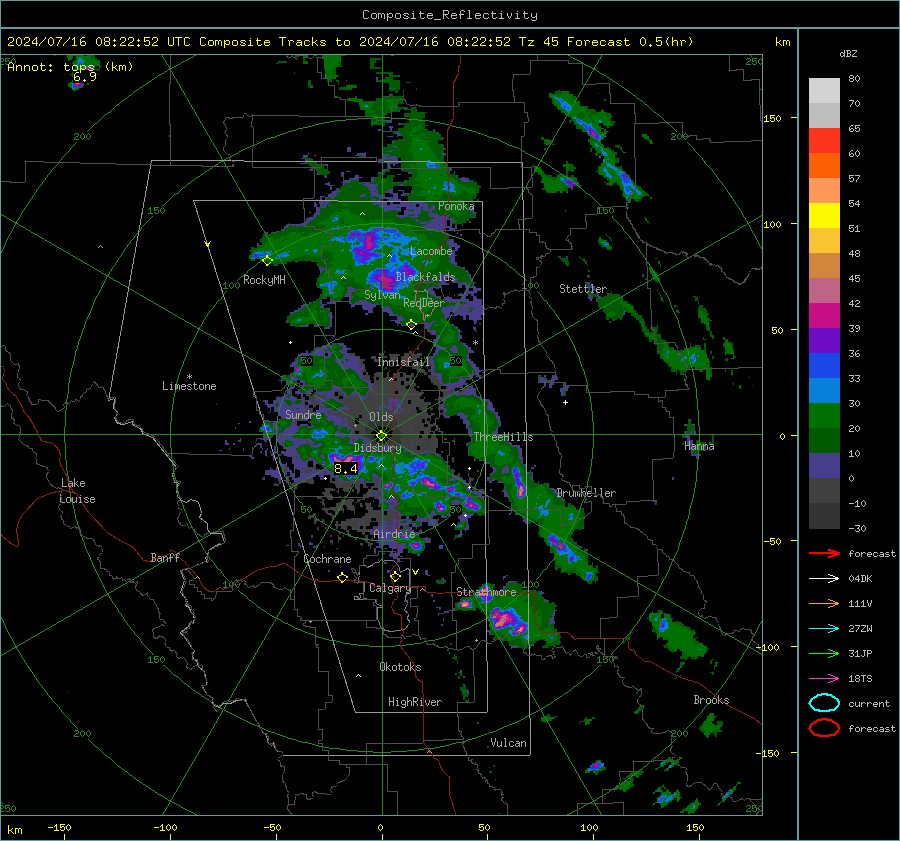Screen dimensions: 900x841
Task: Click the Vulcan city label
Action: point(509,743)
